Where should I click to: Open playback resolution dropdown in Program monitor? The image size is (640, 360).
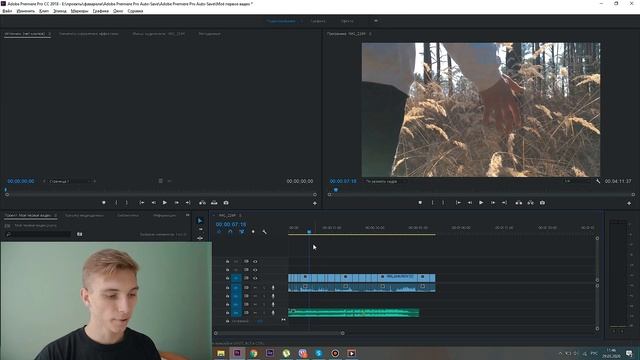[576, 181]
